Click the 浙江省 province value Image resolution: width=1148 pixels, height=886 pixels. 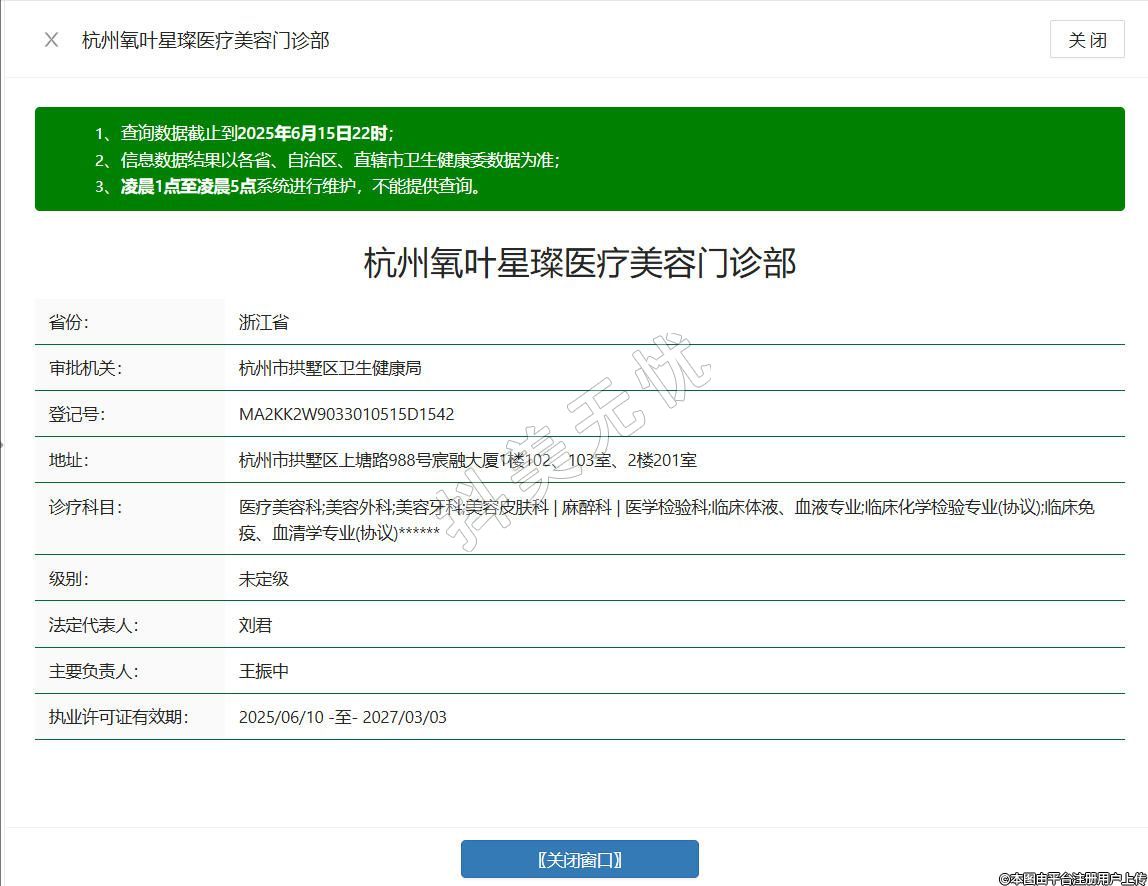(x=264, y=322)
